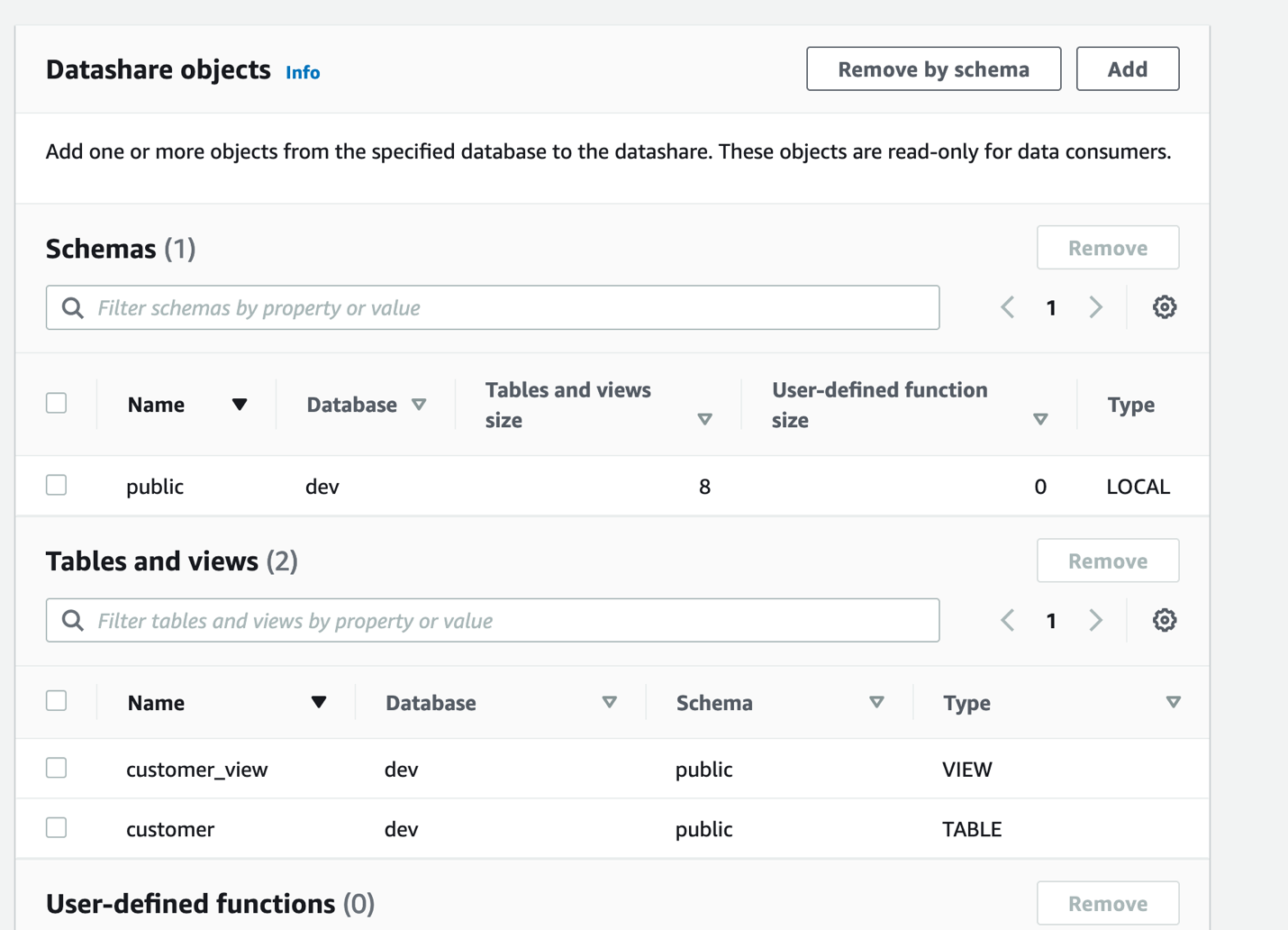Click previous page arrow above the Schemas table
Image resolution: width=1288 pixels, height=930 pixels.
pyautogui.click(x=1007, y=307)
